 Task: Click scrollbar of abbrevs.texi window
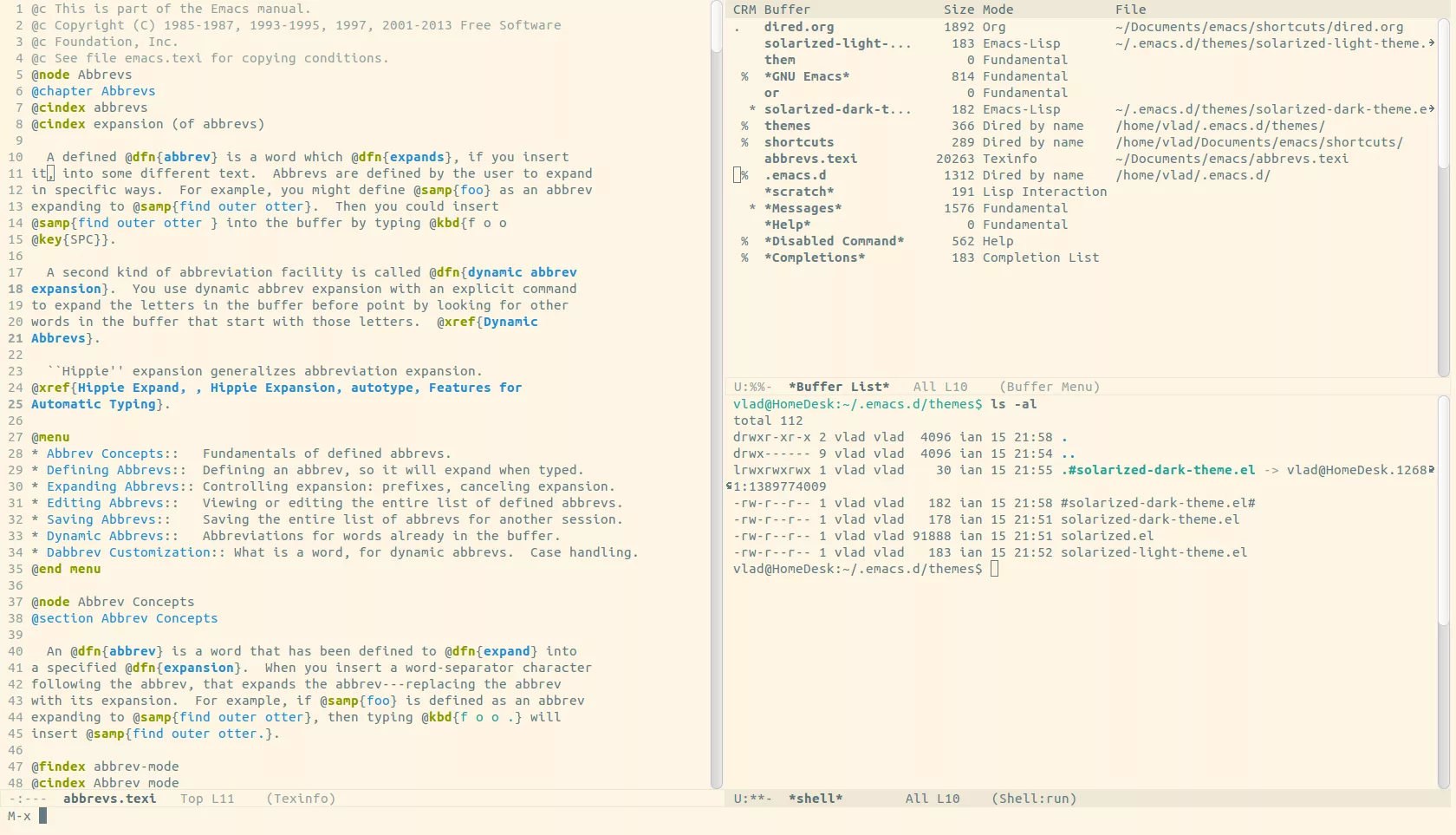pos(717,395)
